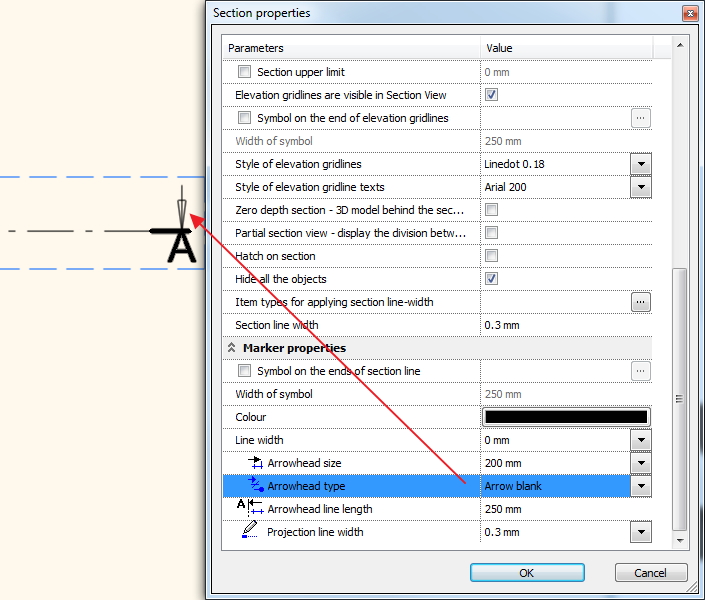Enable Symbol on the ends of section line
This screenshot has height=600, width=705.
(244, 371)
